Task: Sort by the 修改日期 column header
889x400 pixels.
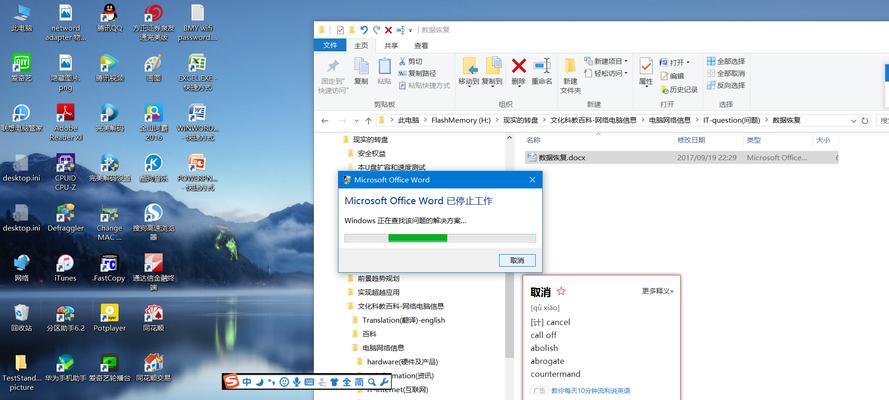Action: (691, 141)
